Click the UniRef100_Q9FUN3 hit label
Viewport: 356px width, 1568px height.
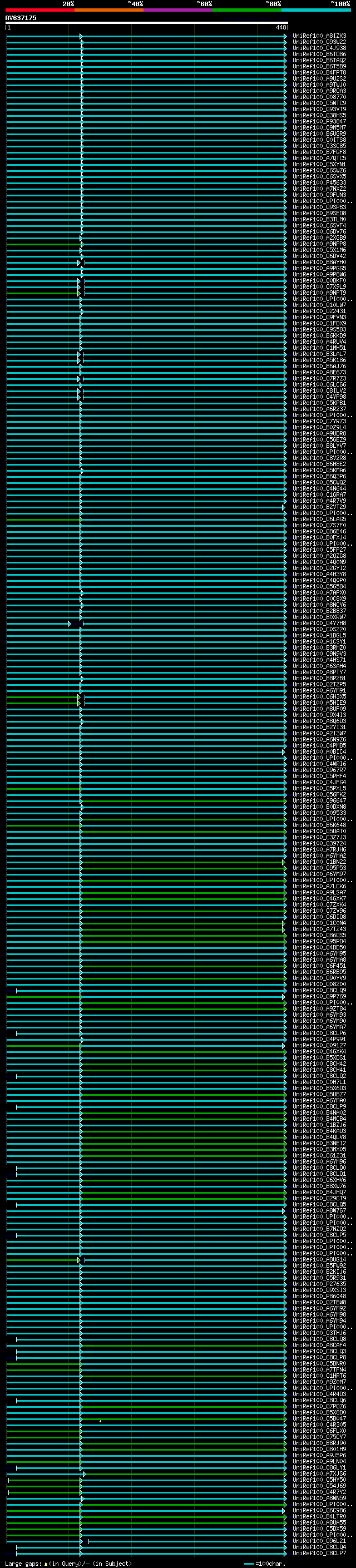[x=319, y=195]
